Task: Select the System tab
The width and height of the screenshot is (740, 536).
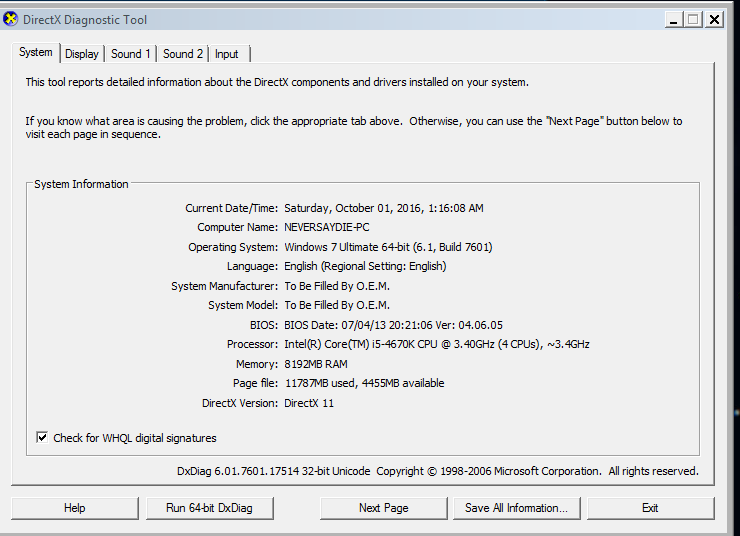Action: click(x=36, y=52)
